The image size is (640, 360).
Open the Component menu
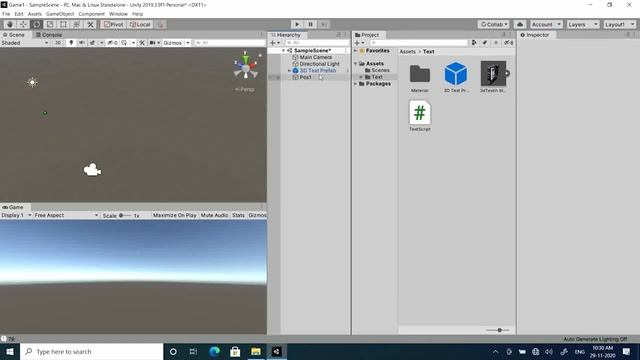[x=91, y=14]
